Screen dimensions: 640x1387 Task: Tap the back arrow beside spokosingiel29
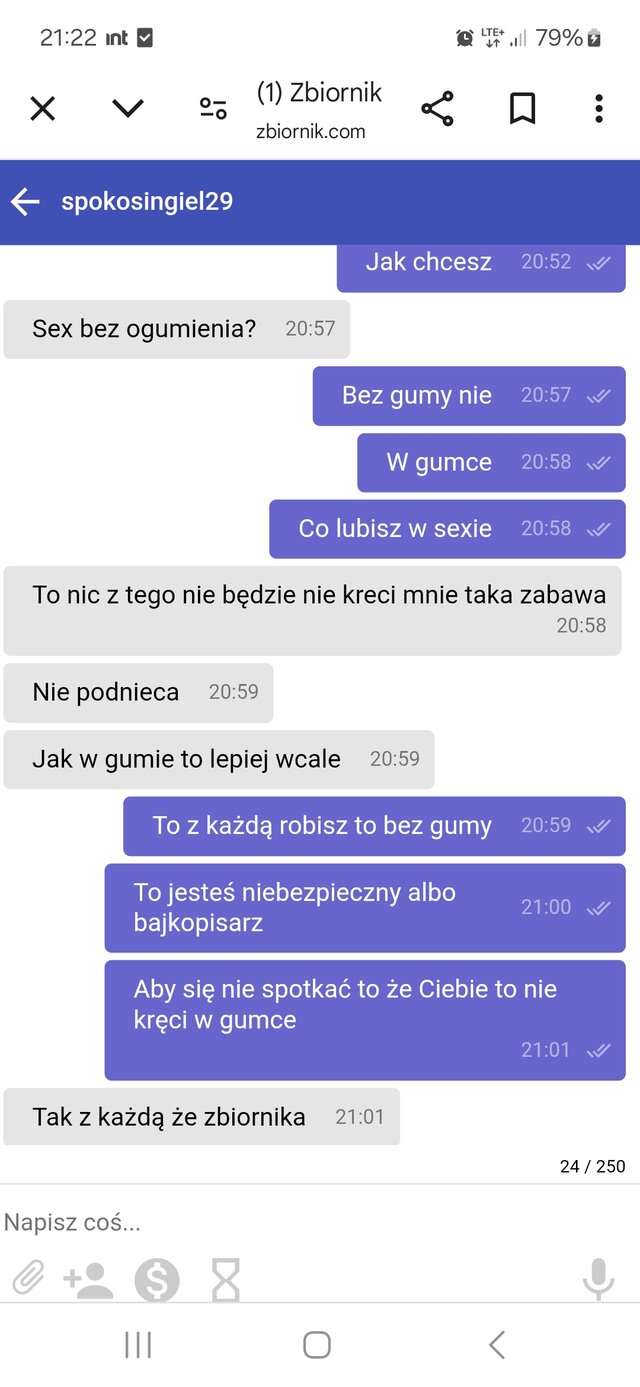[25, 202]
